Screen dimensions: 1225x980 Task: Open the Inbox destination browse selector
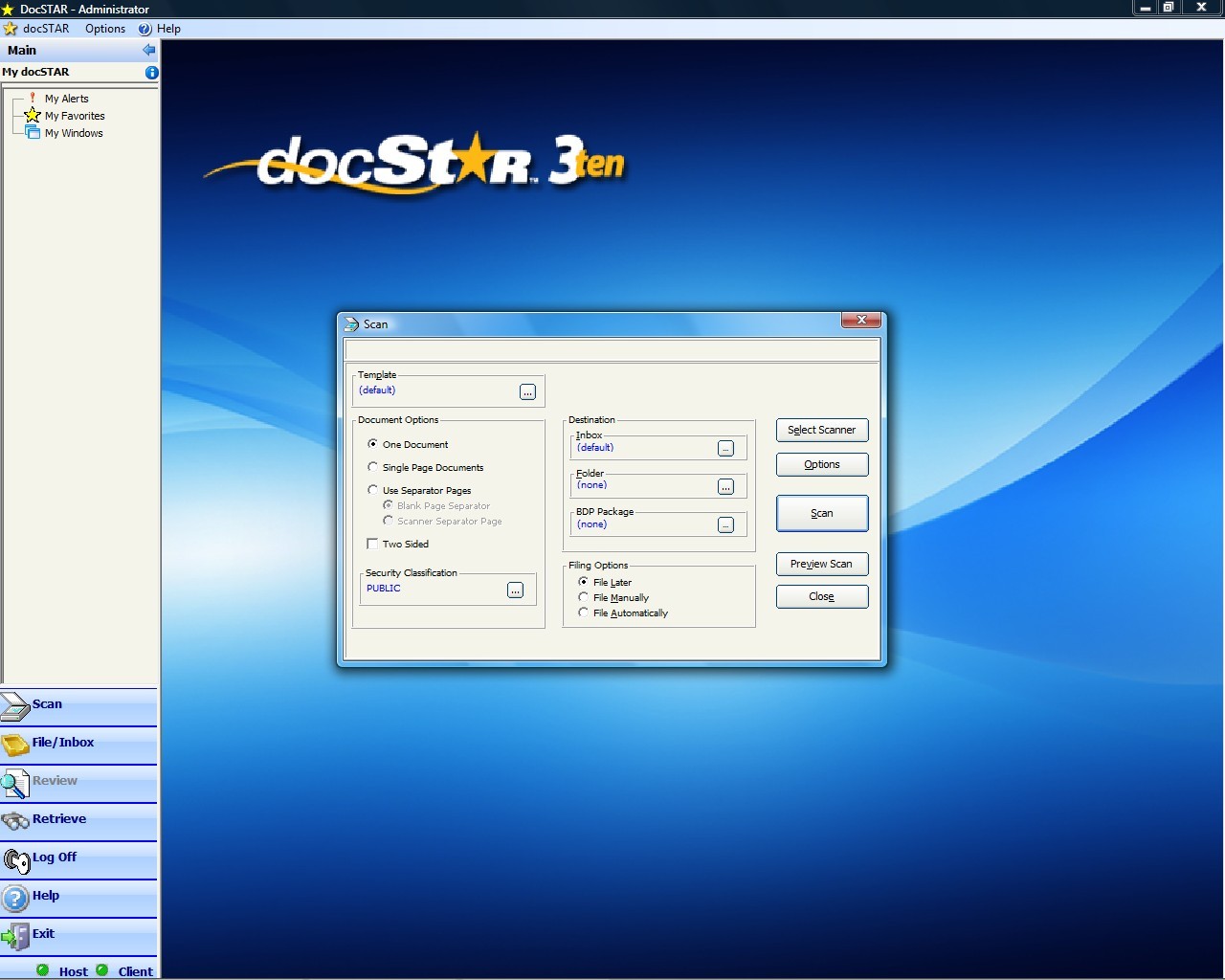725,449
